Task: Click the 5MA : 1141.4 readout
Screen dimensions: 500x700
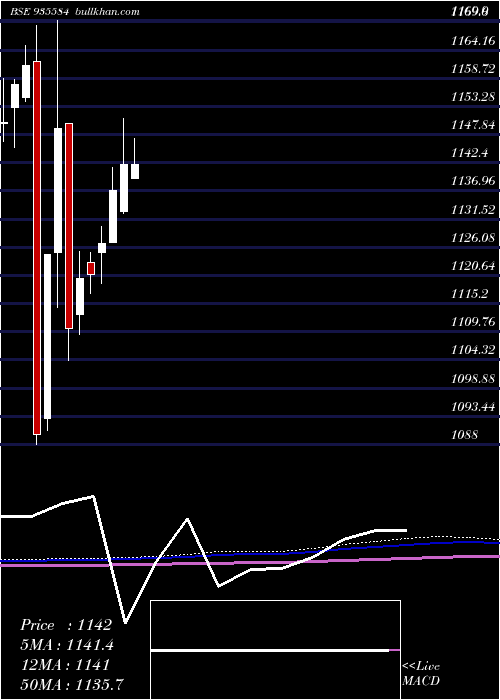Action: coord(67,645)
